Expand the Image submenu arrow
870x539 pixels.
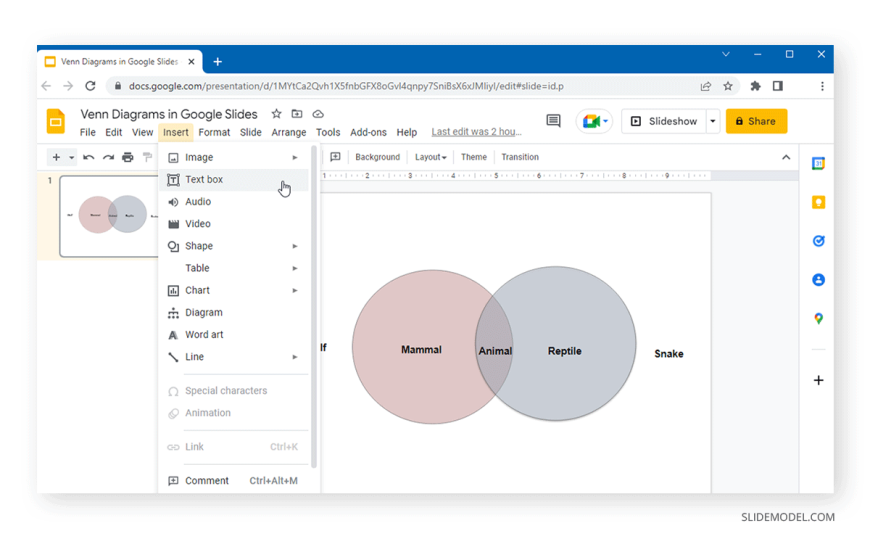(x=295, y=158)
